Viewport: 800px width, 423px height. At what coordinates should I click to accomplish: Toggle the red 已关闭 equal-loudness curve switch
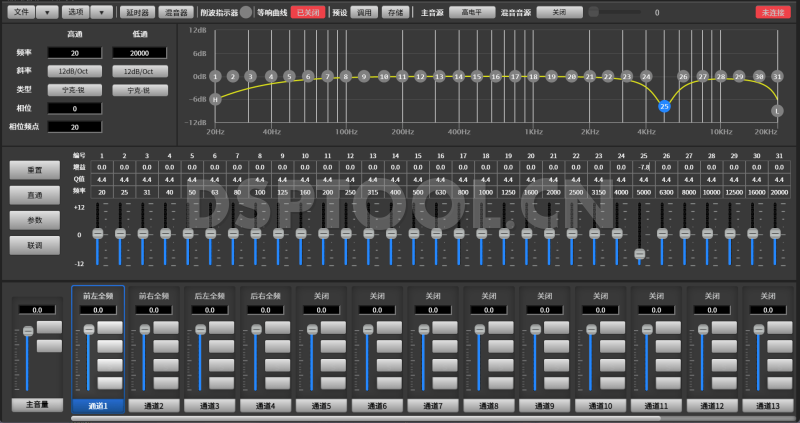click(307, 12)
